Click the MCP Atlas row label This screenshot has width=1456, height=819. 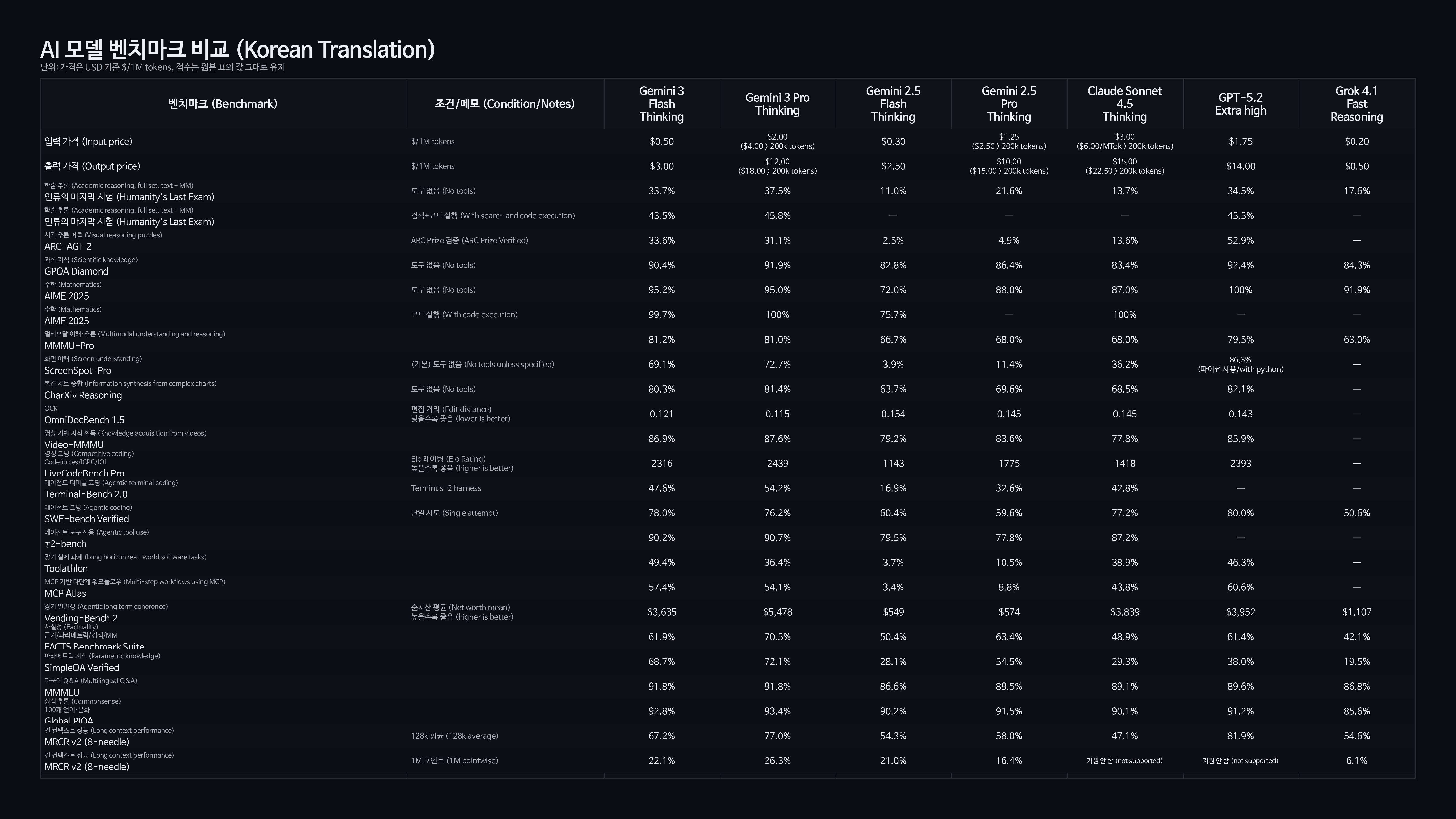tap(65, 594)
